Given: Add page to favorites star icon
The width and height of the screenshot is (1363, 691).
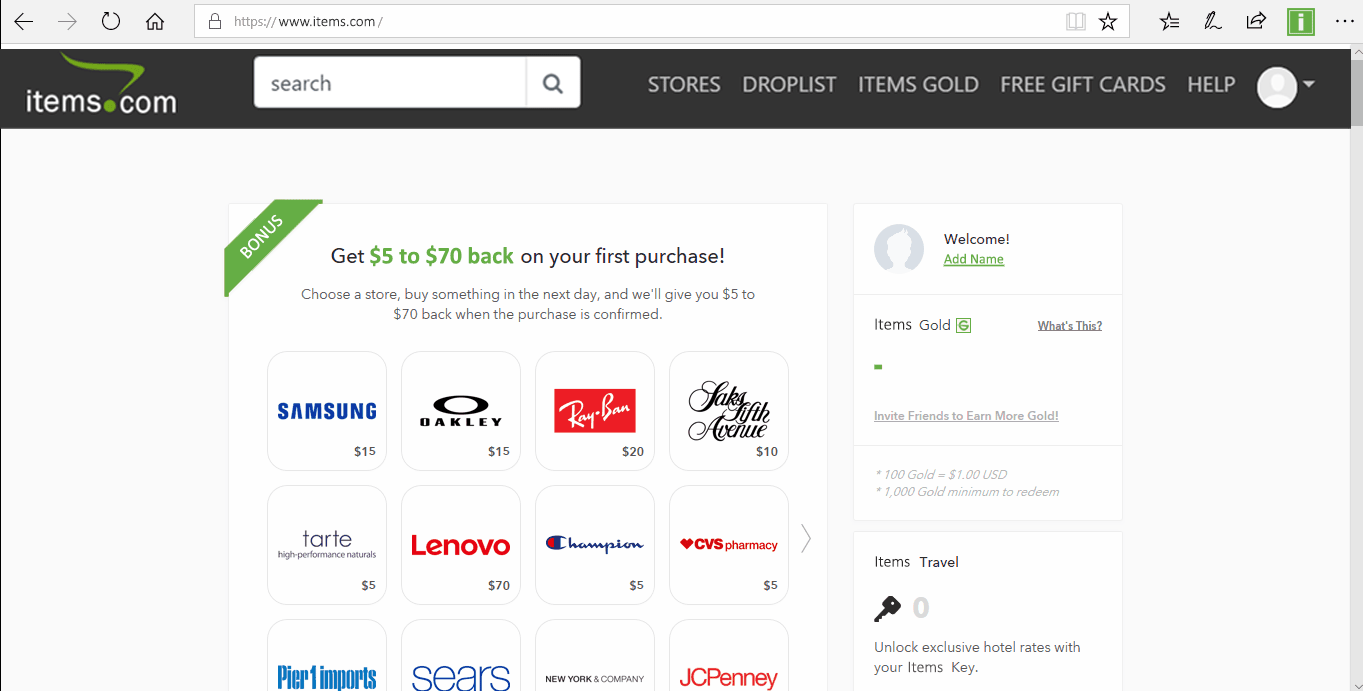Looking at the screenshot, I should pos(1108,22).
